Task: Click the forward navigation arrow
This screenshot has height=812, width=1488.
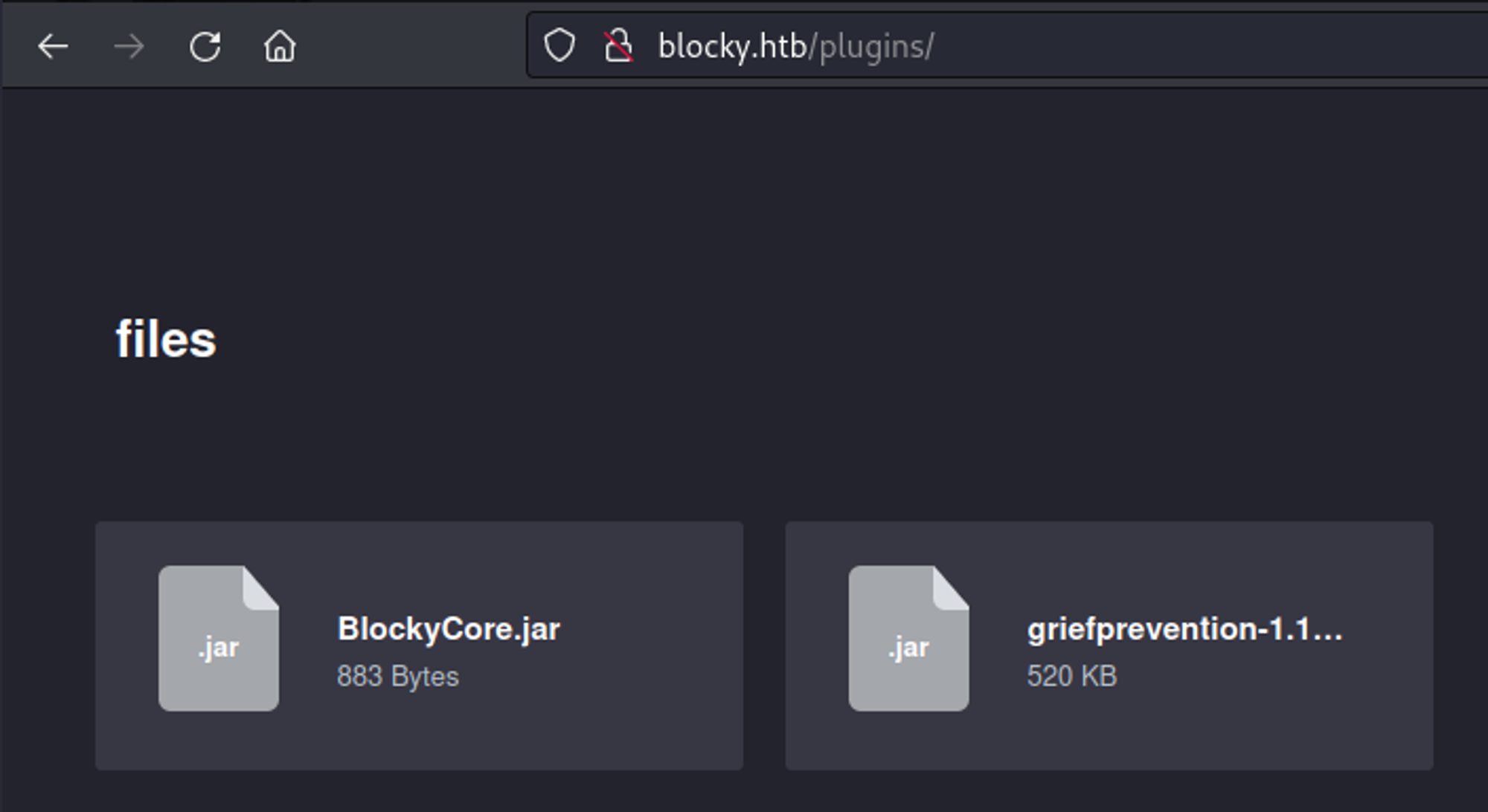Action: tap(129, 47)
